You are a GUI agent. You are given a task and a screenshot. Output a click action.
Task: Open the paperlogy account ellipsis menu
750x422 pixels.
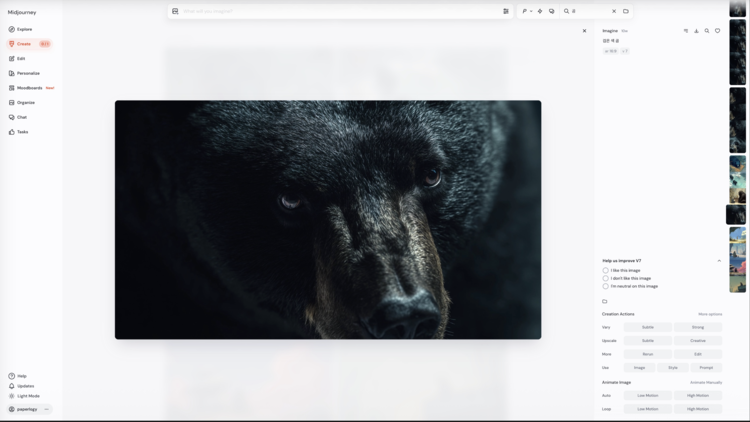[x=46, y=410]
